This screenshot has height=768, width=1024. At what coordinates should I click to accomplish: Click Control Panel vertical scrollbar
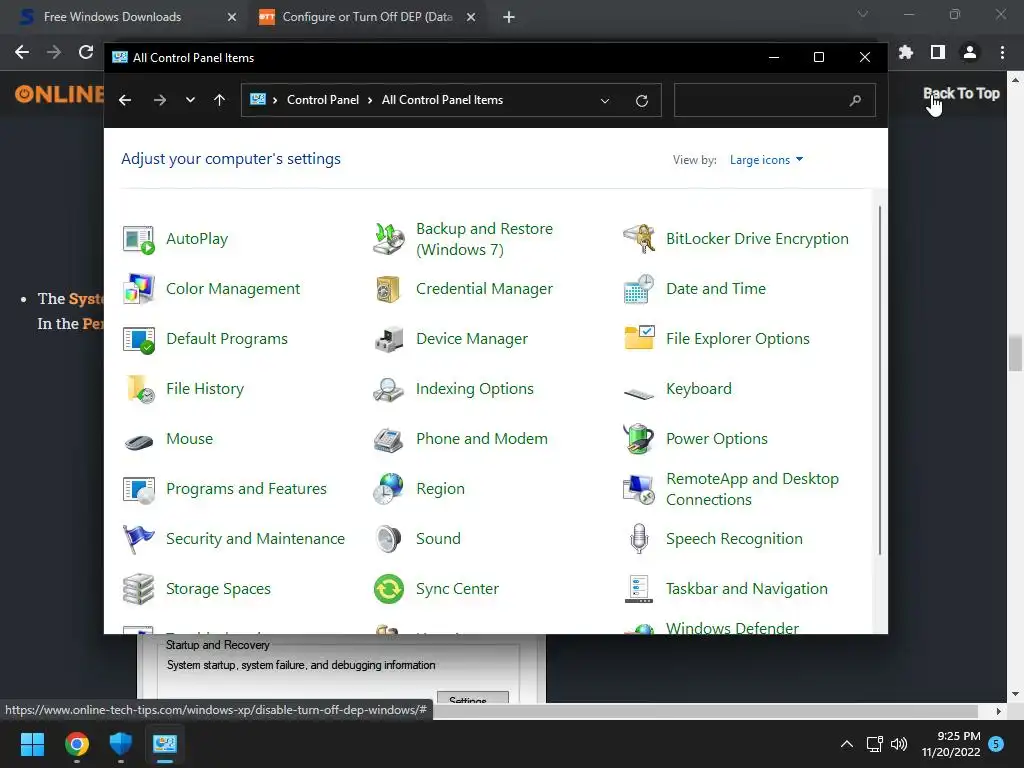(x=880, y=380)
